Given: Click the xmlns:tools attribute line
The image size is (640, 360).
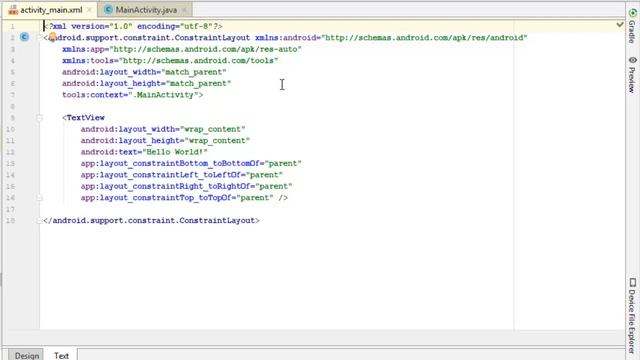Looking at the screenshot, I should coord(170,60).
